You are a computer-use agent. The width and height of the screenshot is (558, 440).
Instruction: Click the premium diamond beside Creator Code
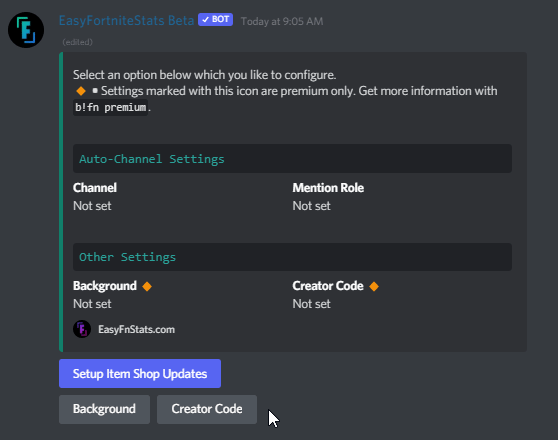374,286
